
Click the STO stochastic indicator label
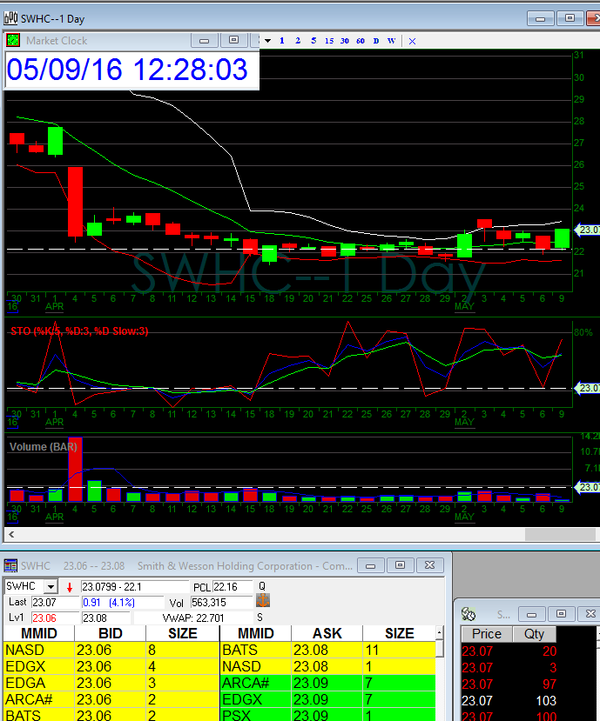78,331
